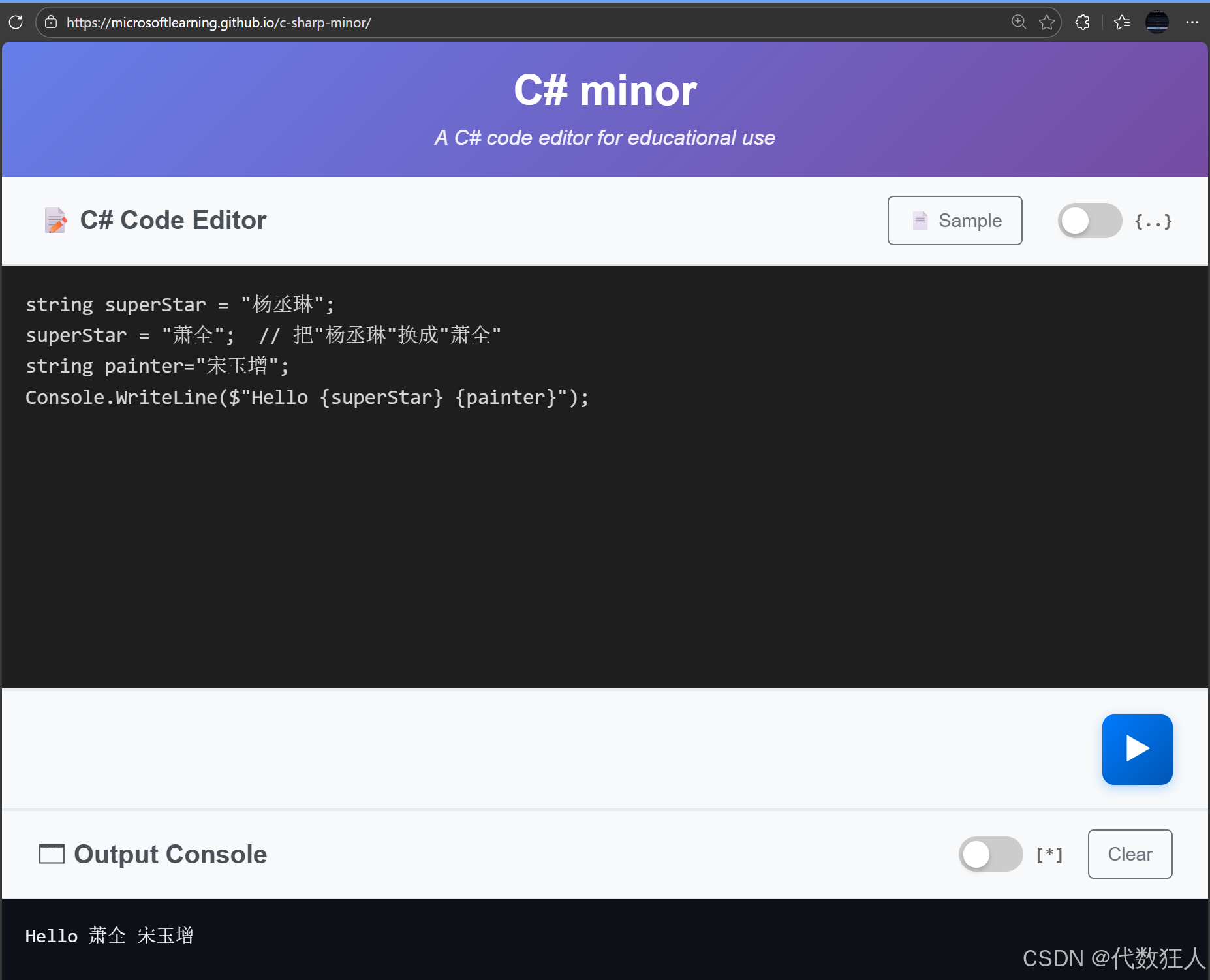Click the C# minor page title

click(x=605, y=90)
